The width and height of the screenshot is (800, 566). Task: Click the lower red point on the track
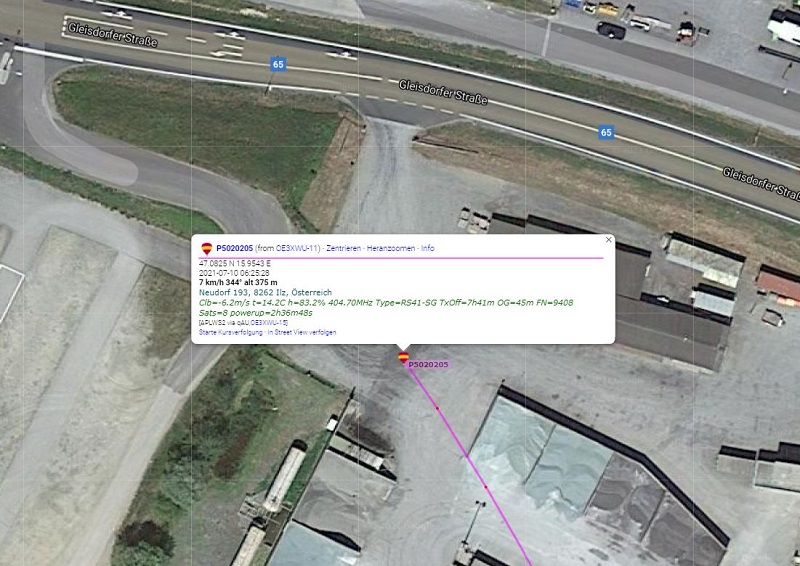[486, 487]
